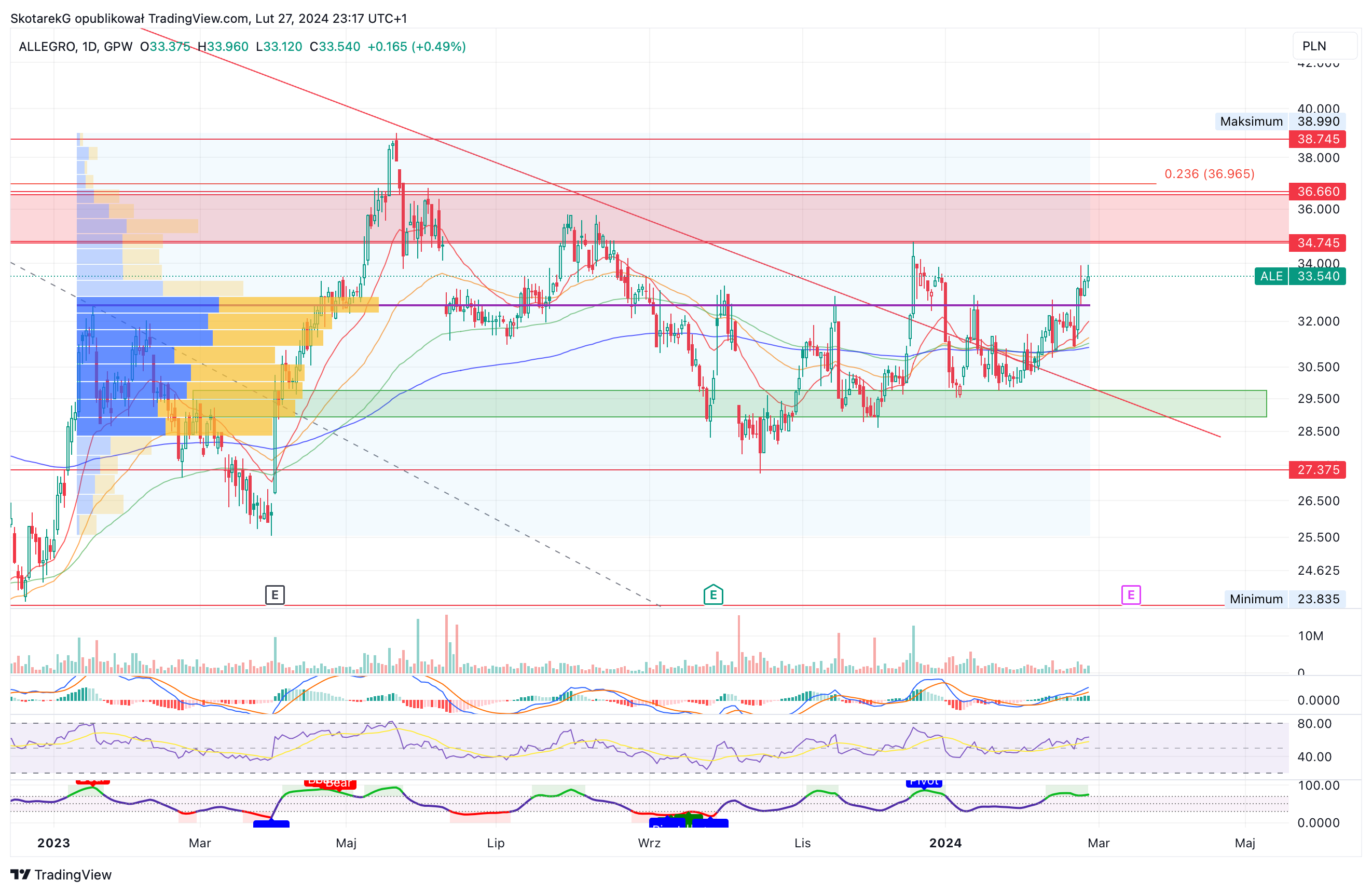This screenshot has width=1372, height=893.
Task: Click the 2024 time axis label
Action: tap(945, 843)
